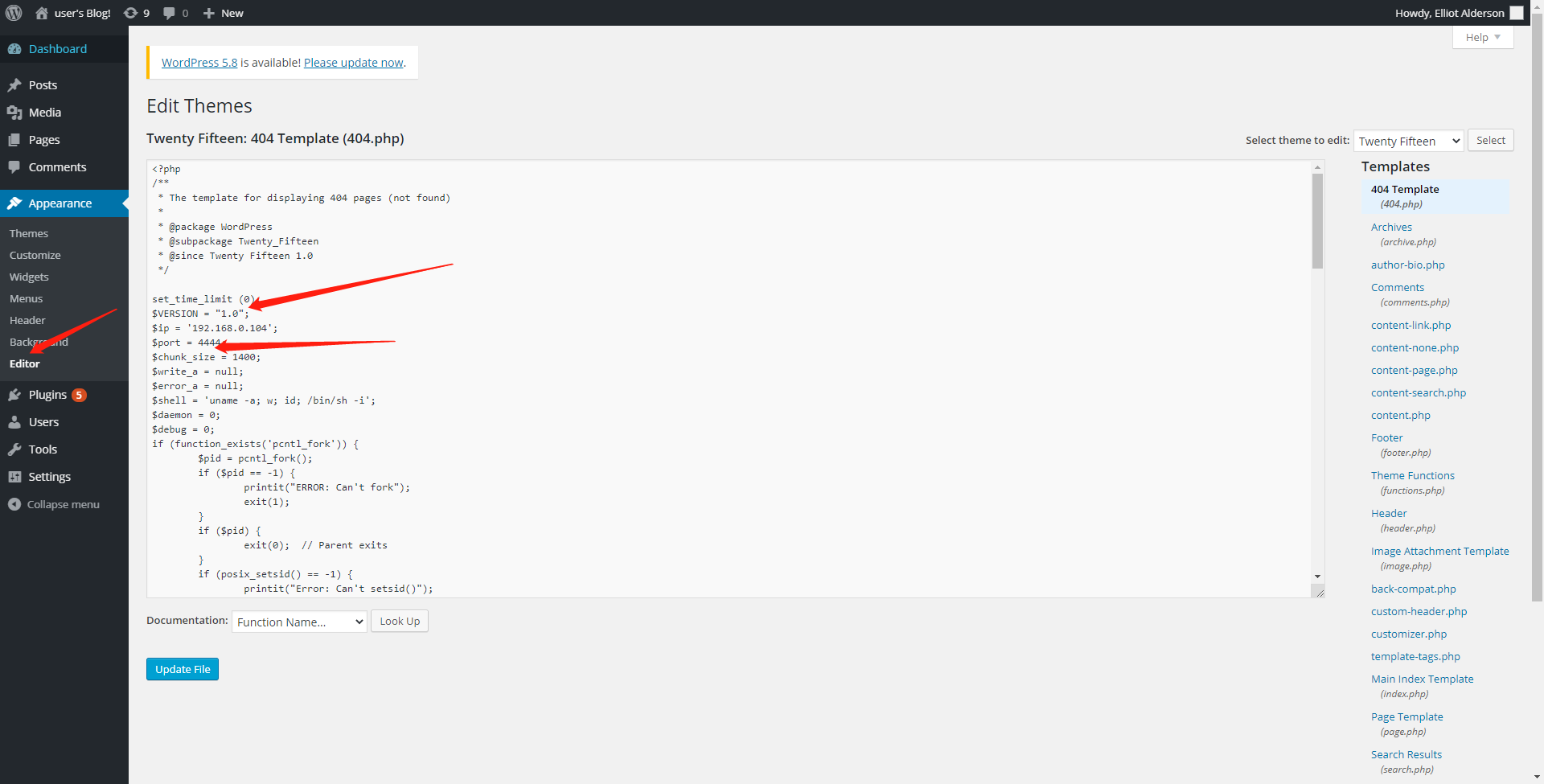Image resolution: width=1544 pixels, height=784 pixels.
Task: Click the Posts pushpin icon
Action: click(x=14, y=85)
